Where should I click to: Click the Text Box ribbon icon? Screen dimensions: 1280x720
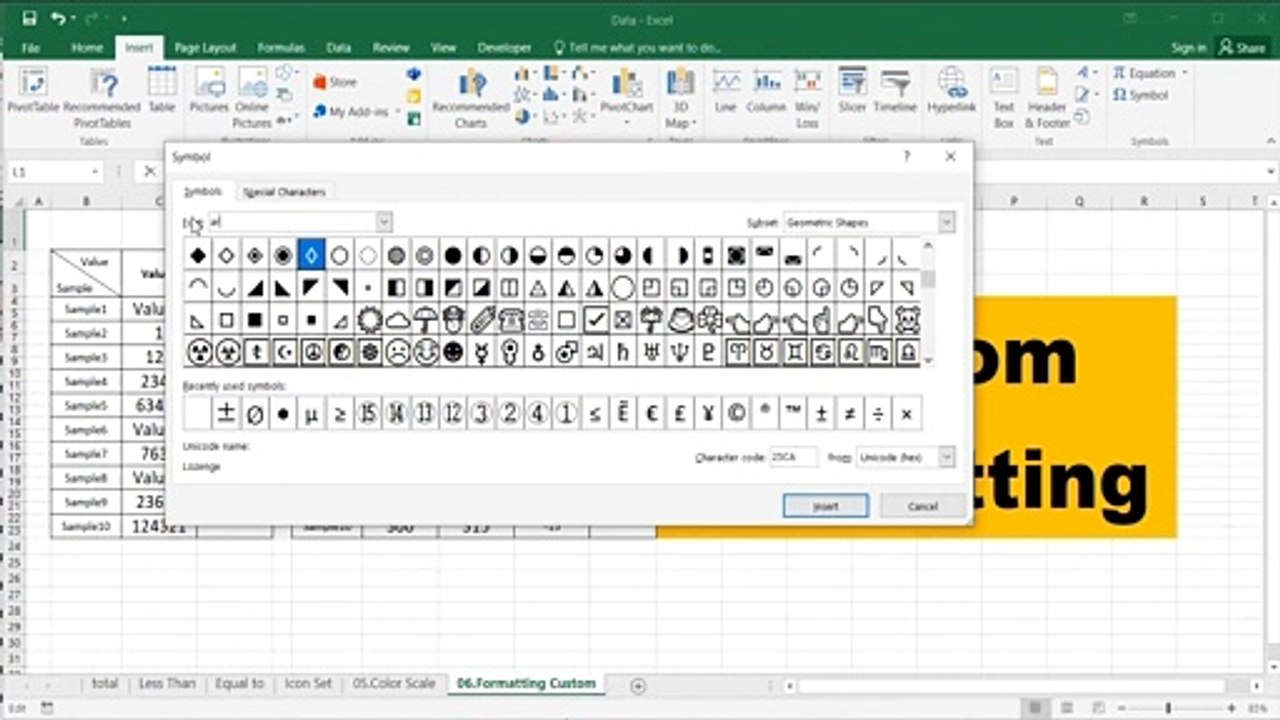tap(1004, 98)
